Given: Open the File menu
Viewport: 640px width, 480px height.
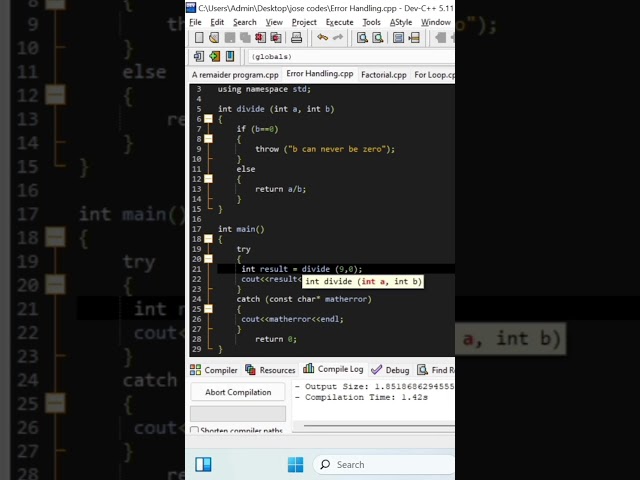Looking at the screenshot, I should pyautogui.click(x=196, y=22).
